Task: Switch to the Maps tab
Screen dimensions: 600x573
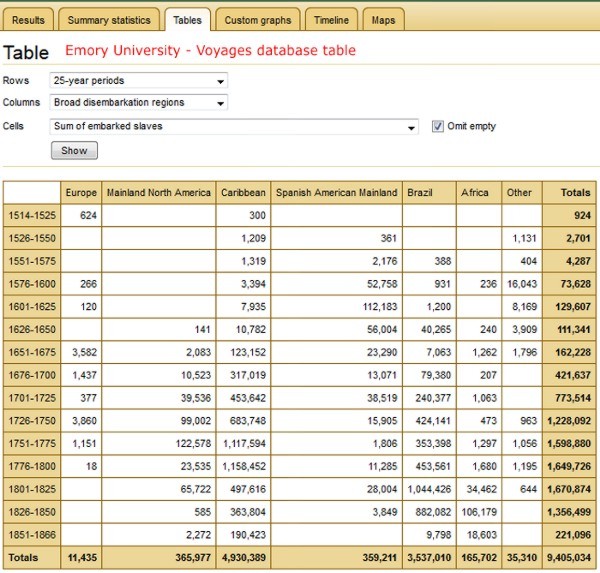Action: [x=382, y=20]
